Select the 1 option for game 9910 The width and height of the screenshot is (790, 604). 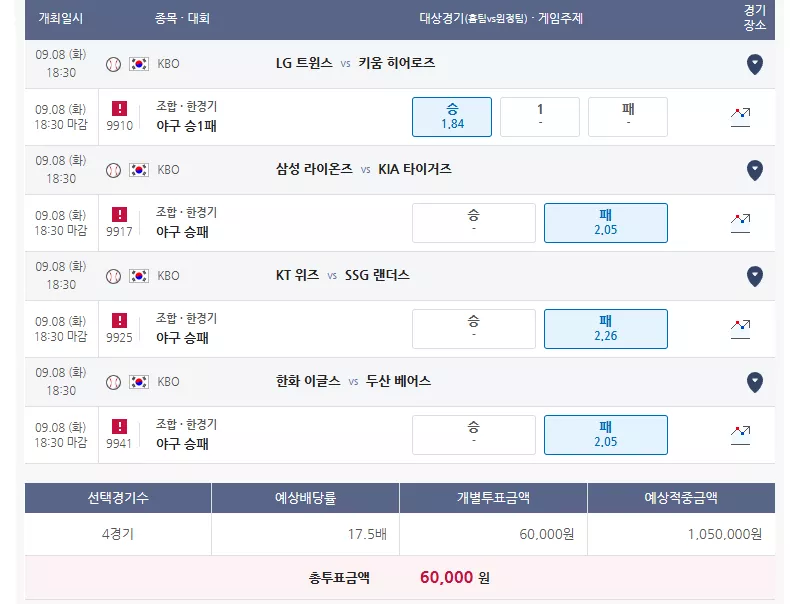click(540, 117)
